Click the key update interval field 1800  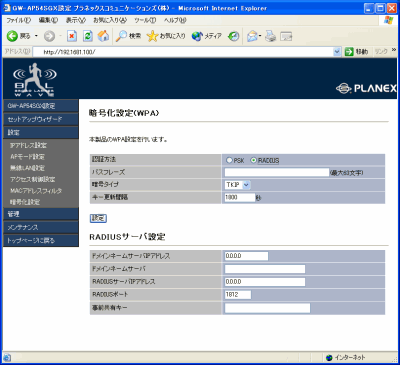tap(240, 197)
